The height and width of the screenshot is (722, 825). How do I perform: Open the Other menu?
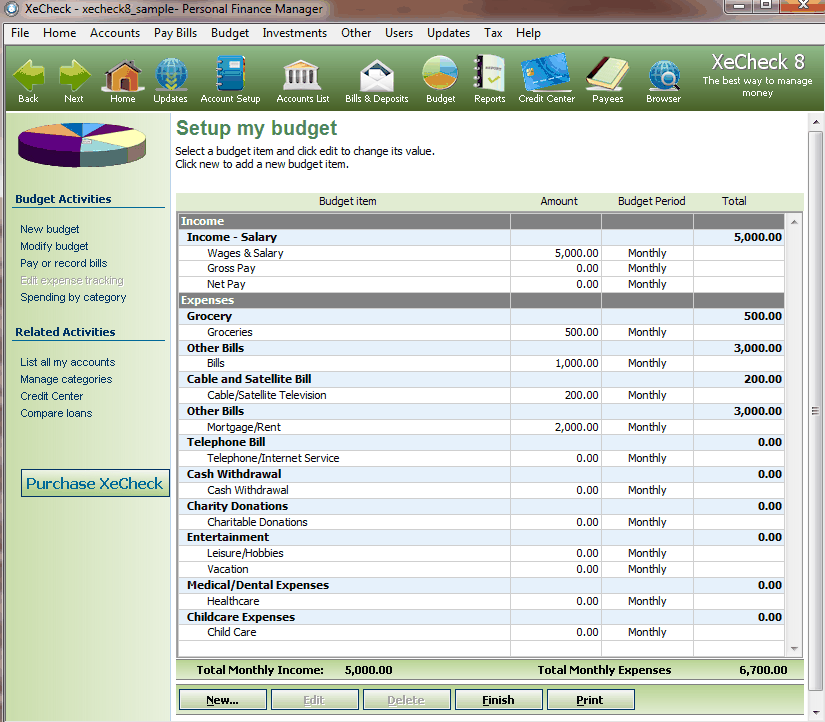[x=356, y=33]
